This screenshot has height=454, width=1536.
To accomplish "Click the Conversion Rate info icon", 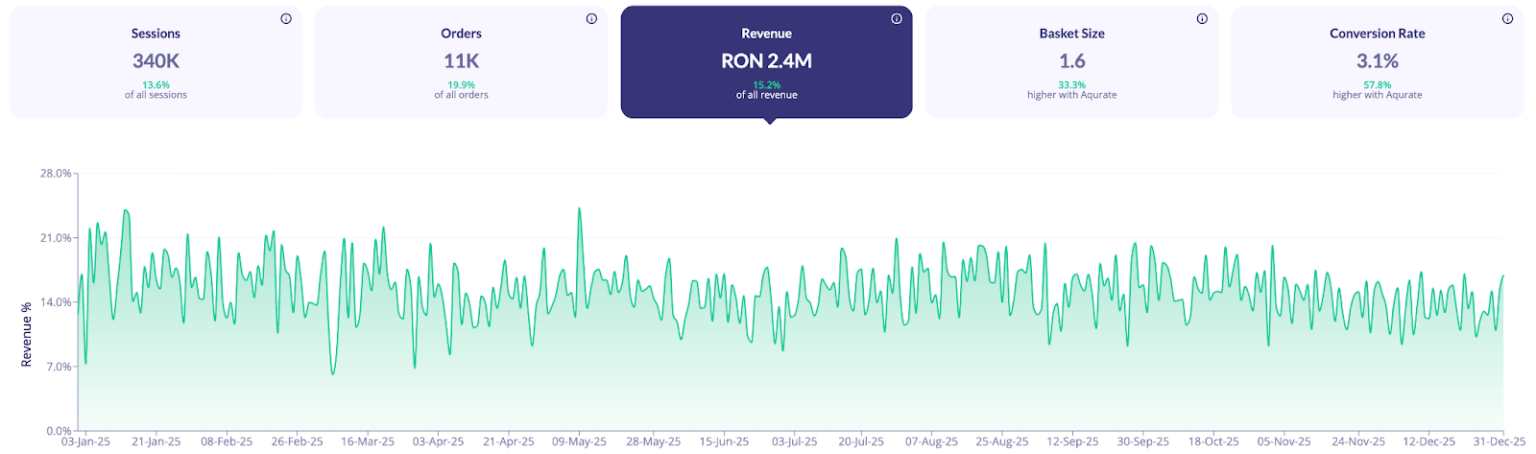I will point(1508,19).
